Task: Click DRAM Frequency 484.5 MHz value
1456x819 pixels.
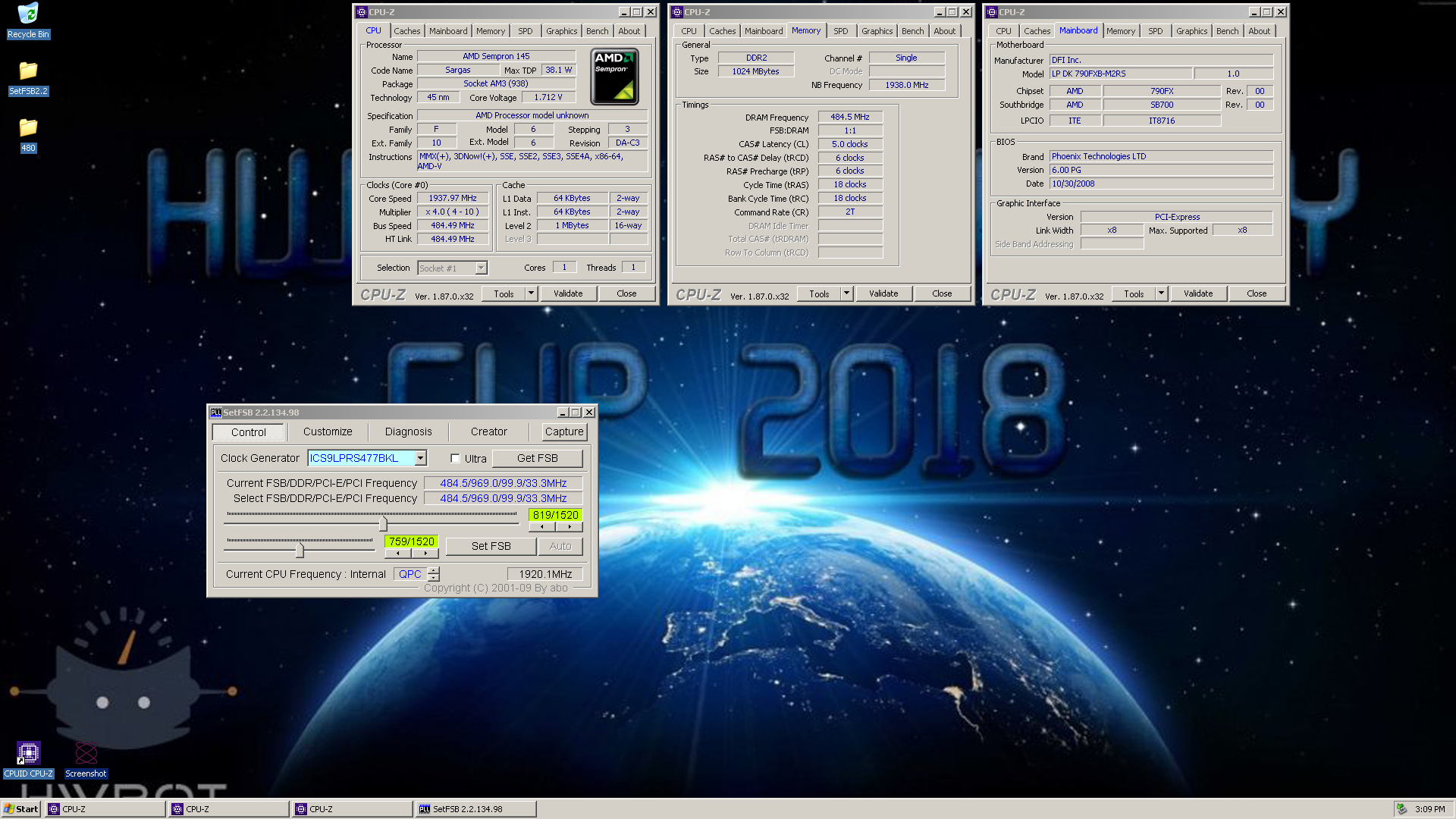Action: [849, 117]
